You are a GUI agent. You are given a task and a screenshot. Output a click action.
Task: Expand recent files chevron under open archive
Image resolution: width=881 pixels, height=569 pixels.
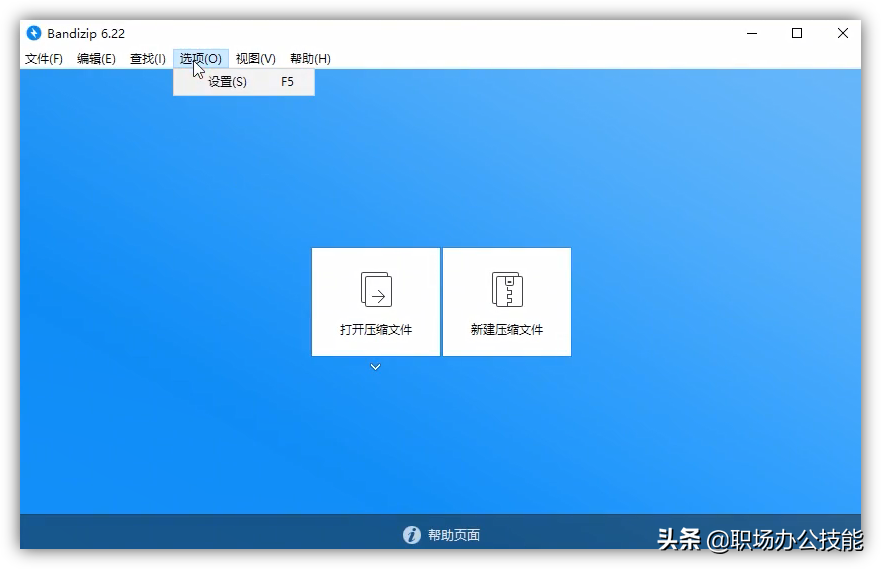click(x=375, y=367)
